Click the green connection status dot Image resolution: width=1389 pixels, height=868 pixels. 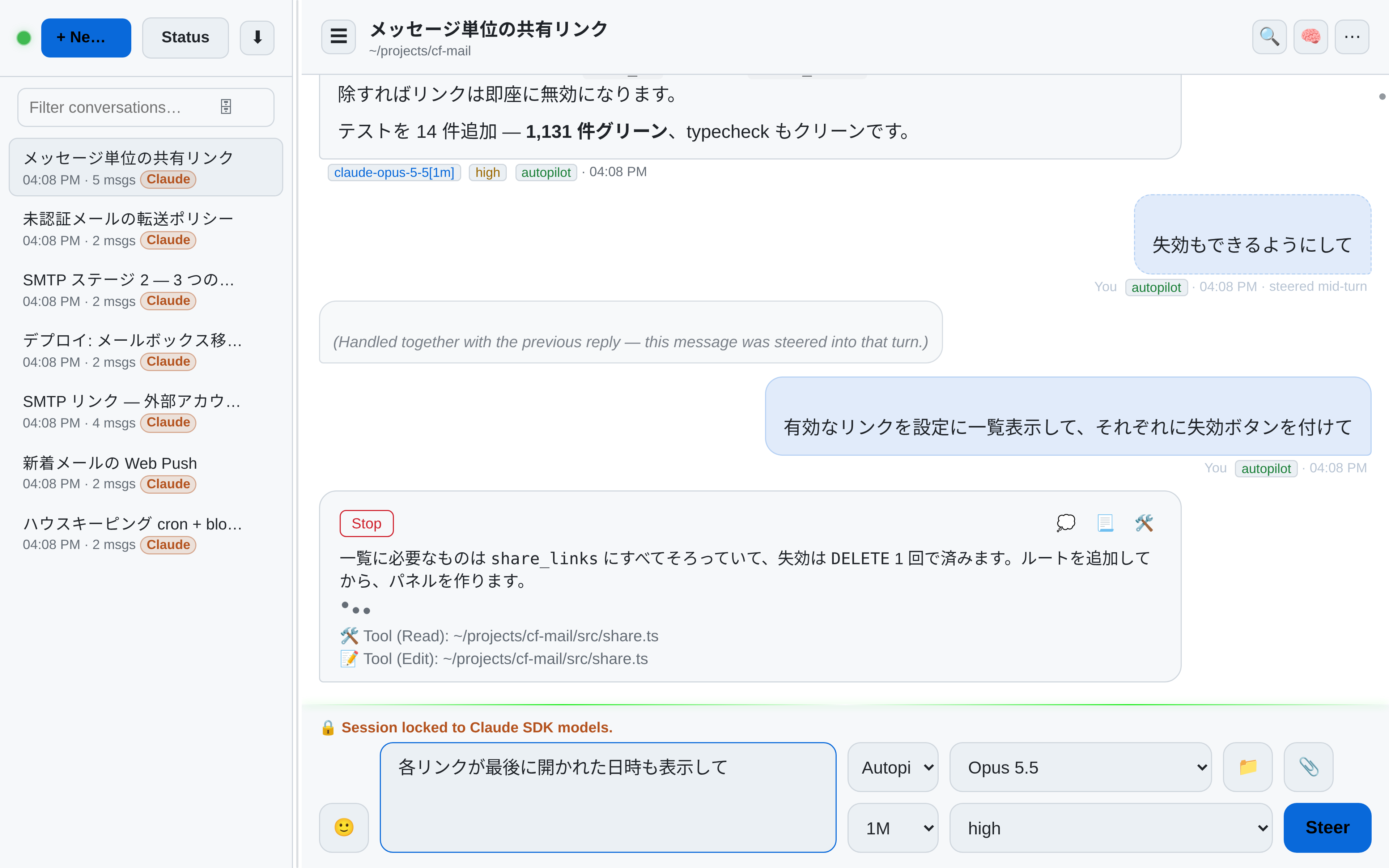coord(24,38)
